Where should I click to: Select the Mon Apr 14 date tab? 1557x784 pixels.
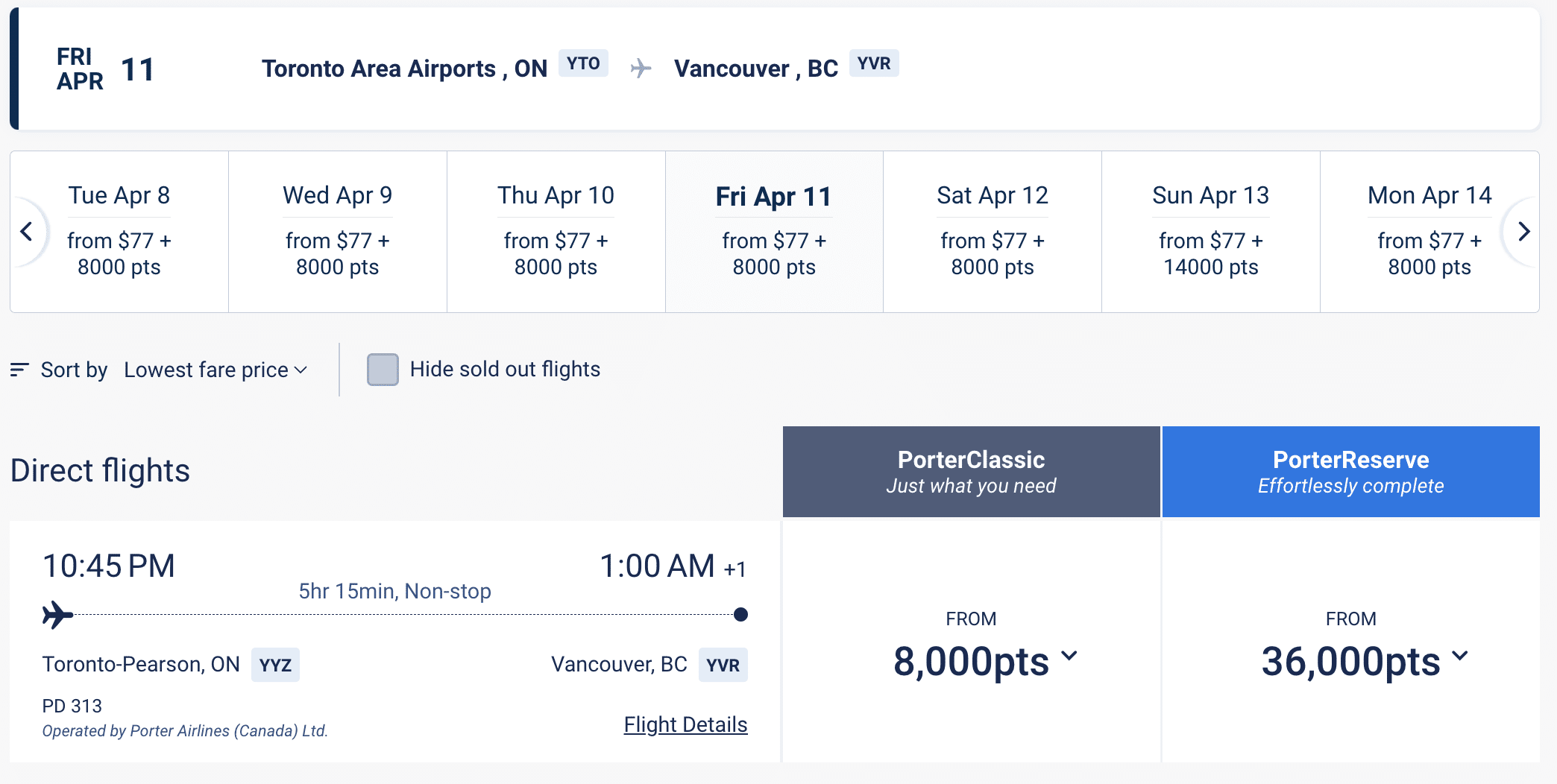[1429, 232]
